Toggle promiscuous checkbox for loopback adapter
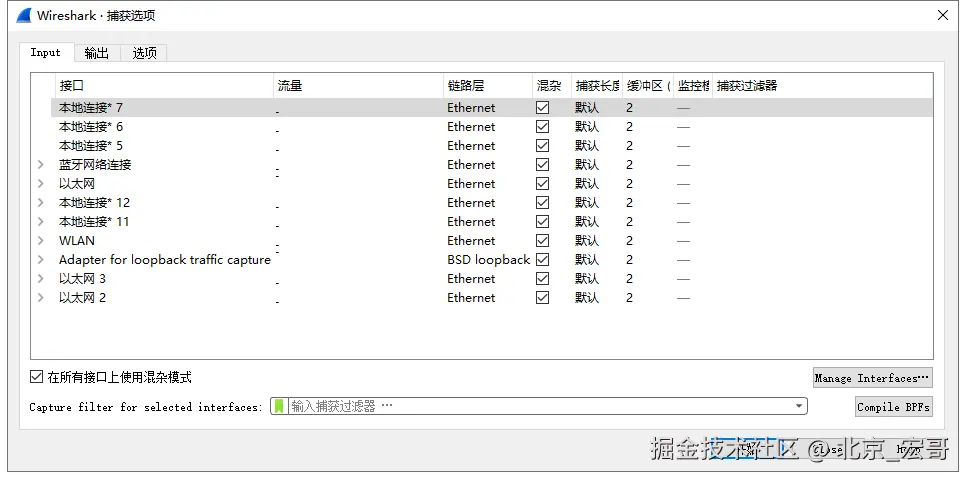Viewport: 966px width, 479px height. click(542, 260)
